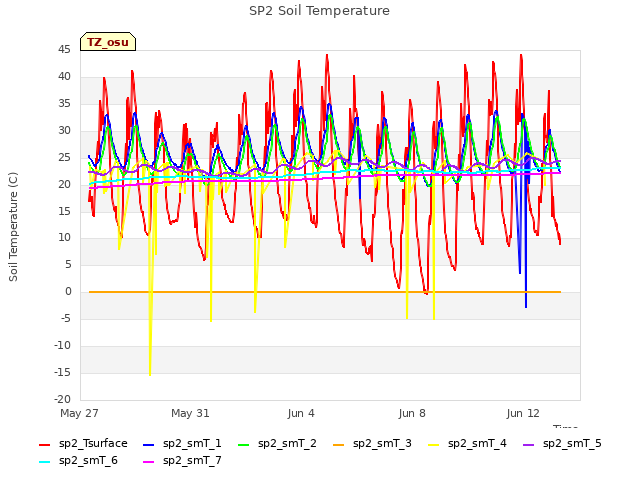Click the 25 y-axis tick label
Viewport: 640px width, 480px height.
pyautogui.click(x=64, y=157)
